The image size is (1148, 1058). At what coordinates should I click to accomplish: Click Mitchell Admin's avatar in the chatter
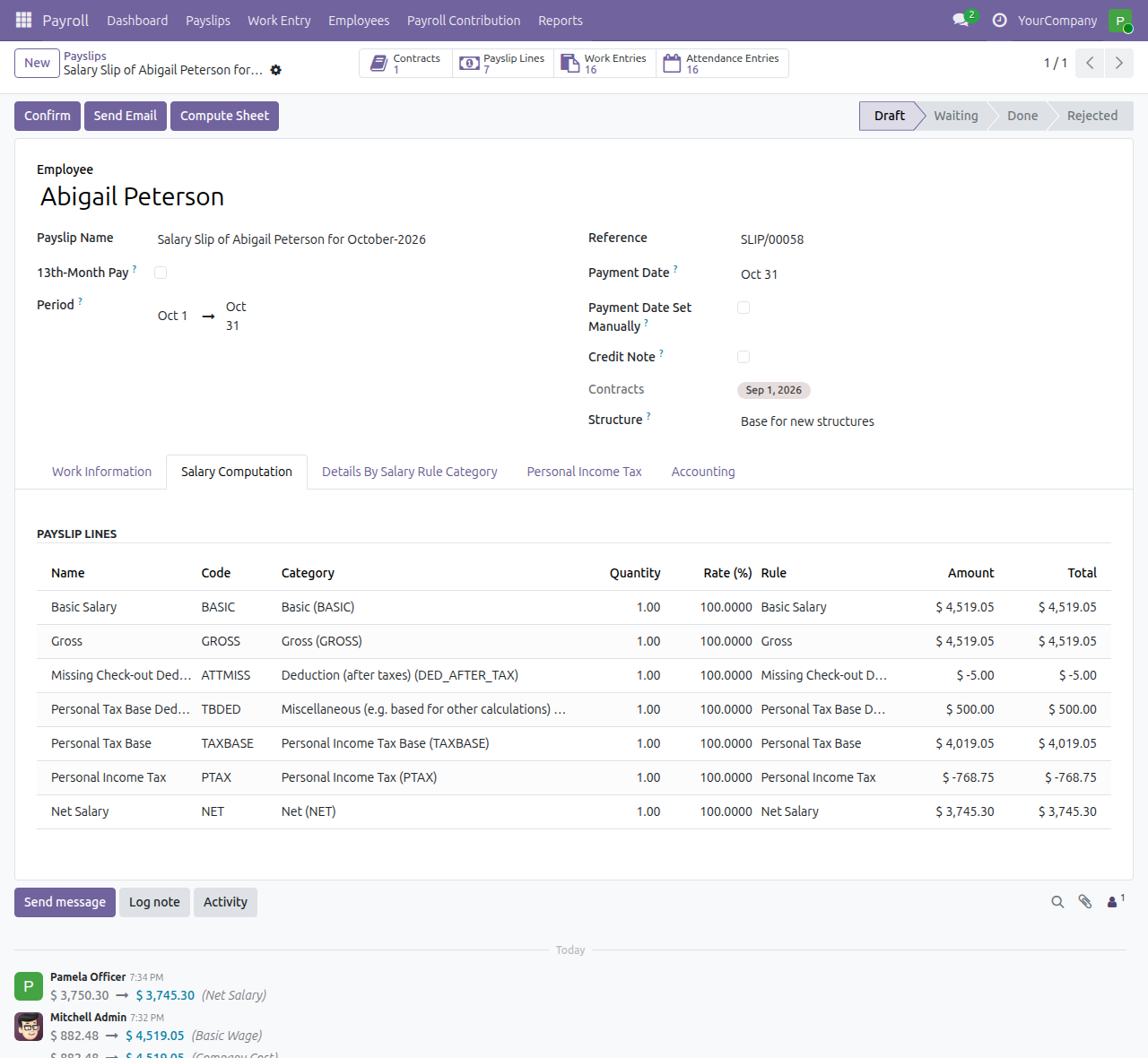(29, 1027)
